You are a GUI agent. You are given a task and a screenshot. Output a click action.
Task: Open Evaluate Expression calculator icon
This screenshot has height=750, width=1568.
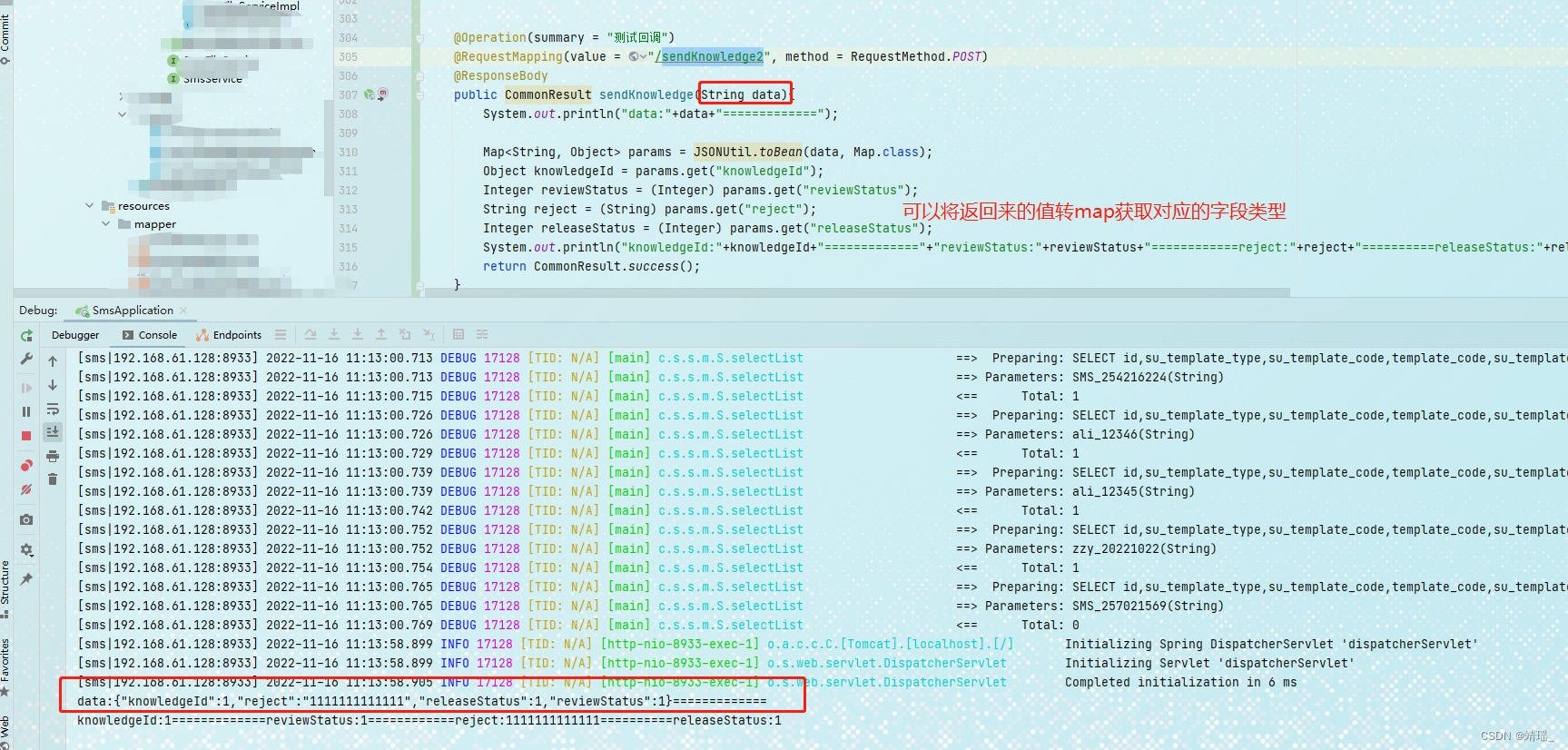click(459, 335)
